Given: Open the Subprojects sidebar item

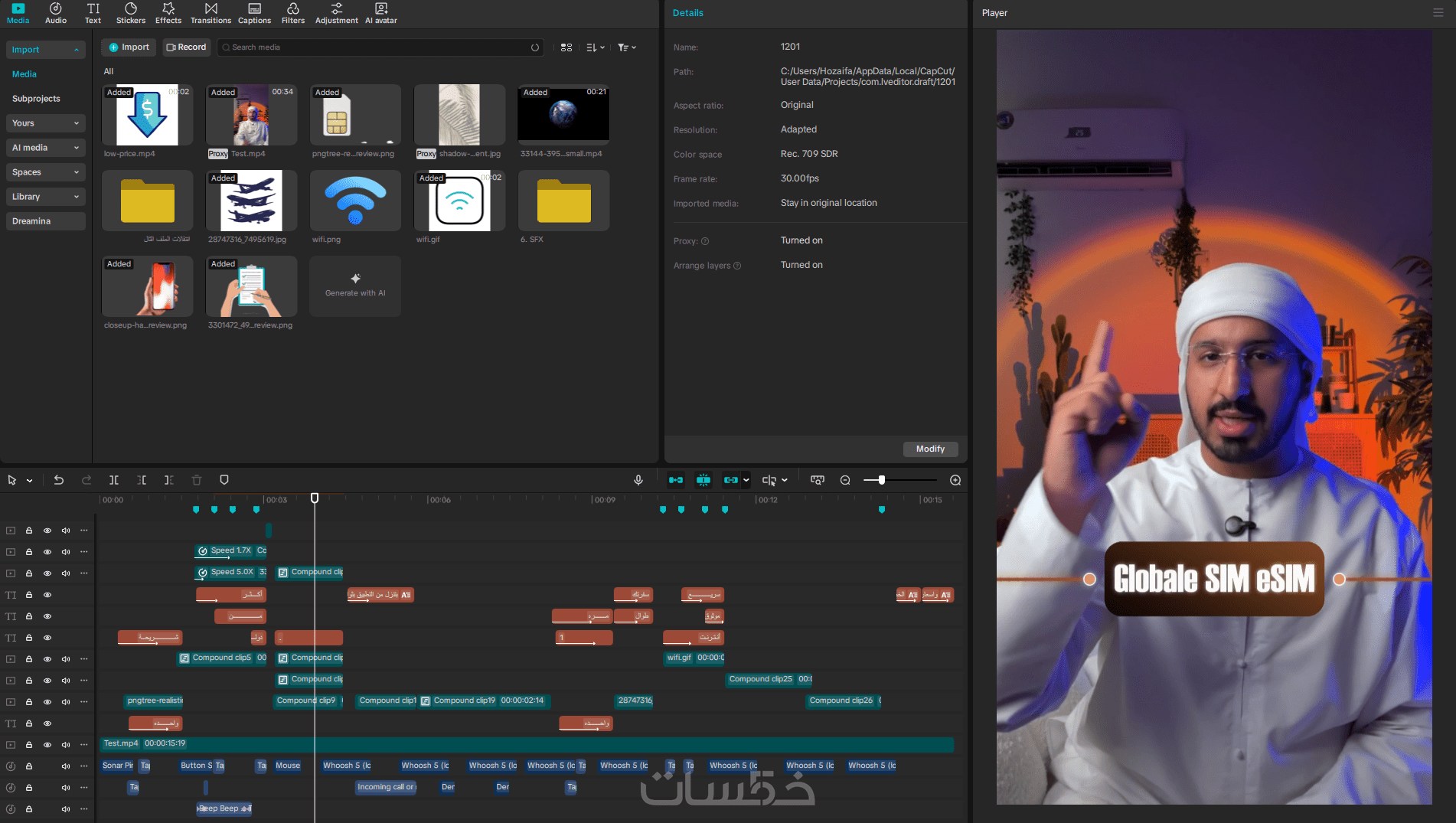Looking at the screenshot, I should [x=36, y=99].
